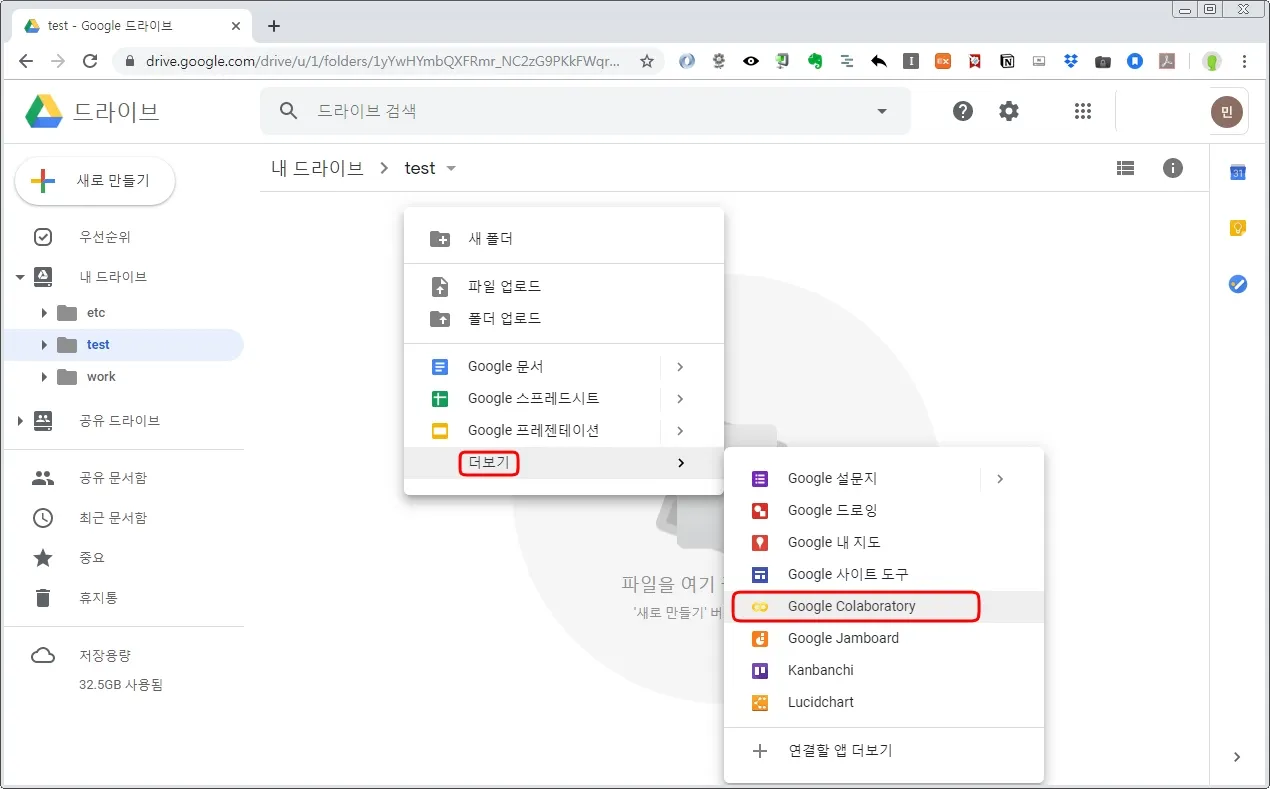The image size is (1270, 789).
Task: Click the Google Drive logo icon
Action: 45,111
